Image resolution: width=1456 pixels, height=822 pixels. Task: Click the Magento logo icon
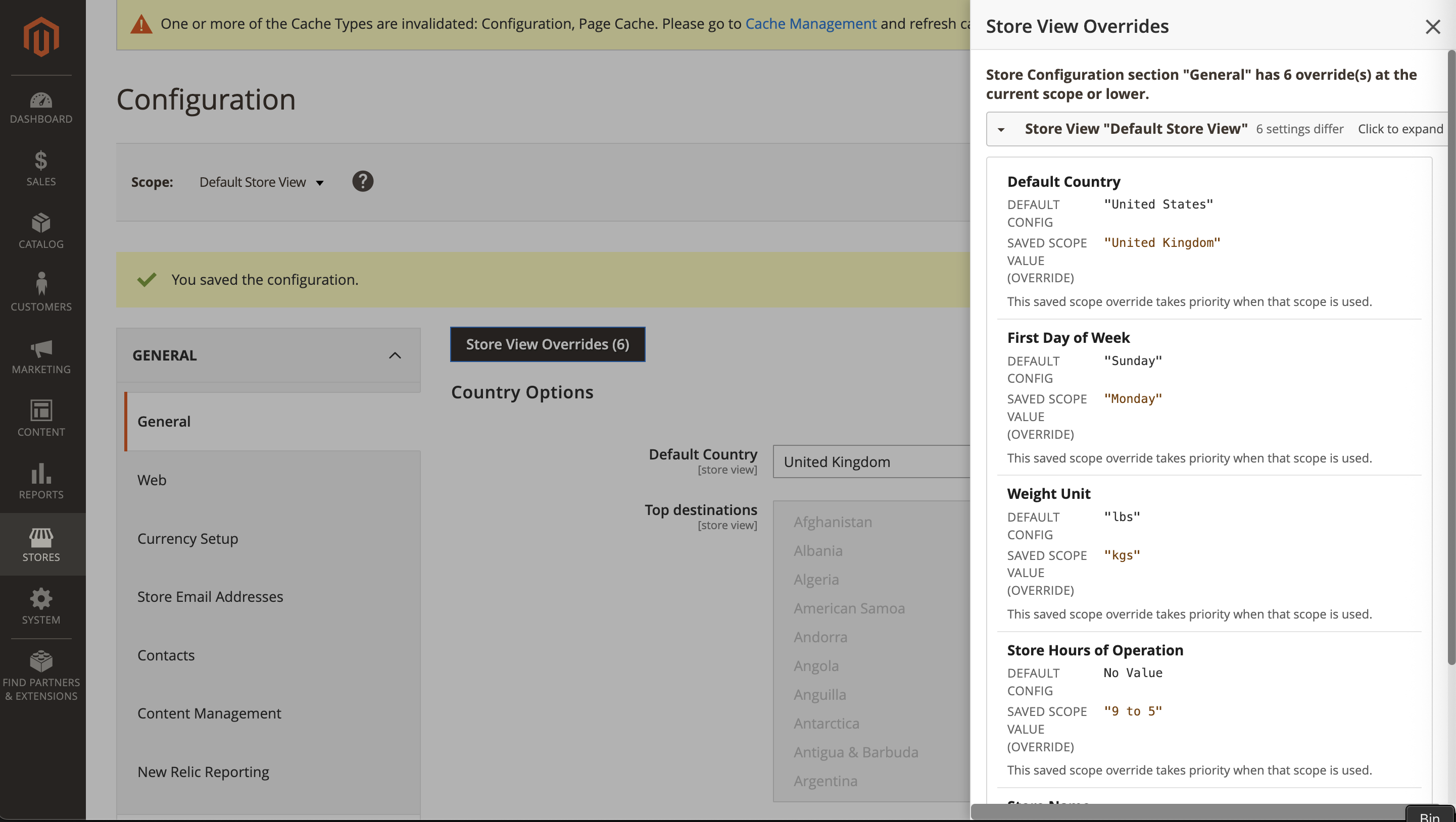click(41, 37)
